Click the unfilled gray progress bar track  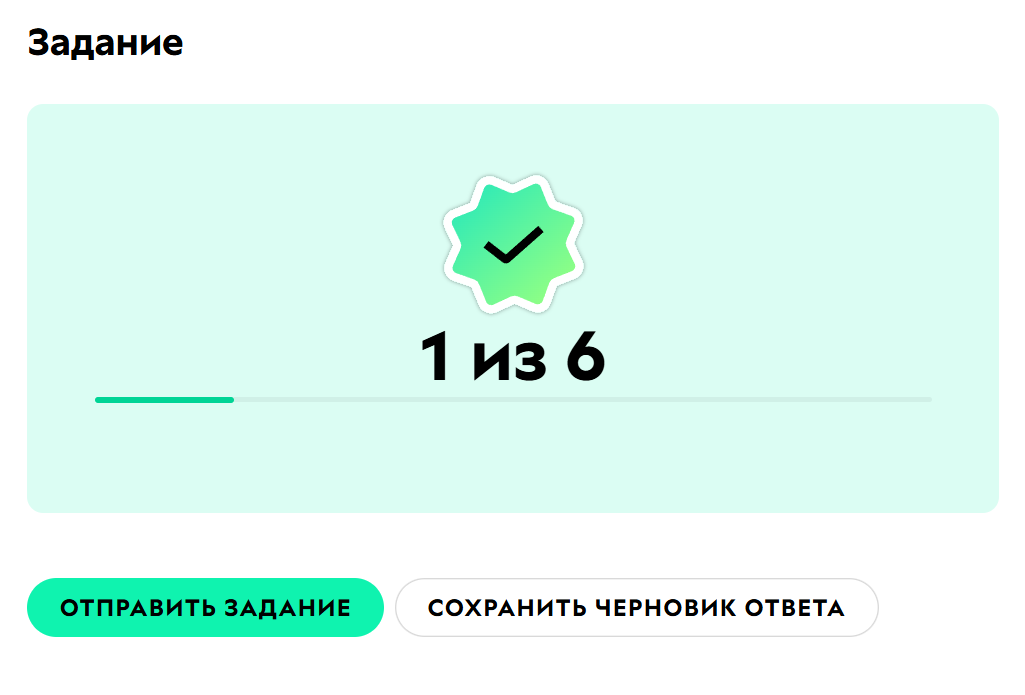(x=583, y=399)
